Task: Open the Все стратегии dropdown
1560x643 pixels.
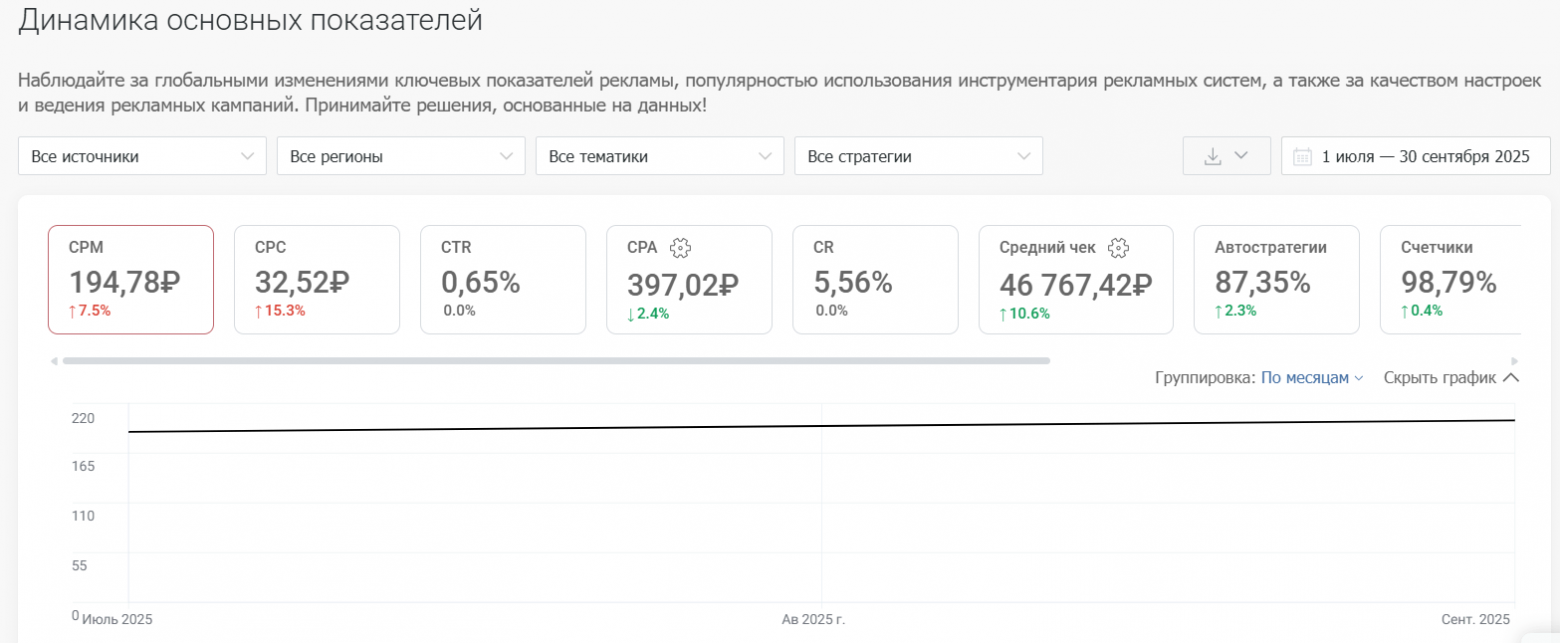Action: coord(919,156)
